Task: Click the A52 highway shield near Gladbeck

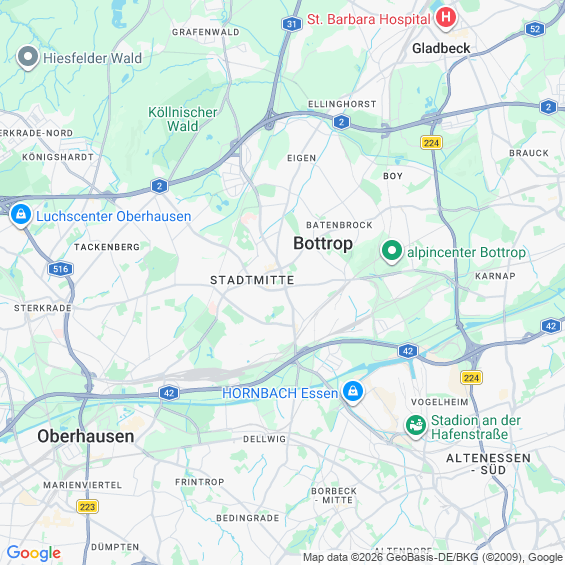Action: 535,28
